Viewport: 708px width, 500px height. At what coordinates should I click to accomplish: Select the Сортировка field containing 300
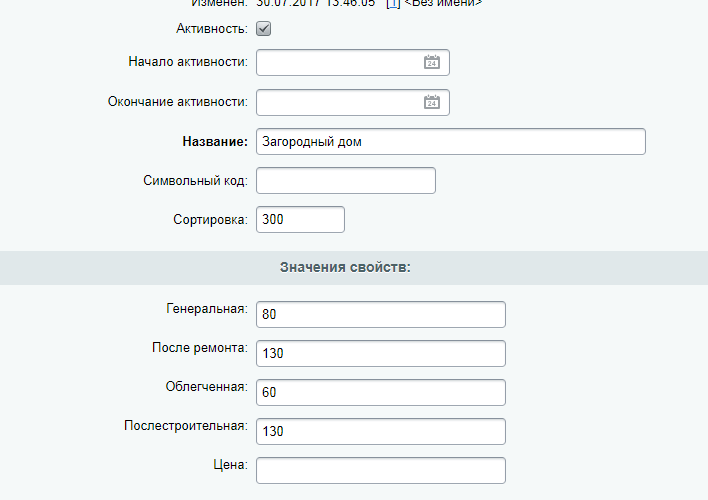coord(300,219)
